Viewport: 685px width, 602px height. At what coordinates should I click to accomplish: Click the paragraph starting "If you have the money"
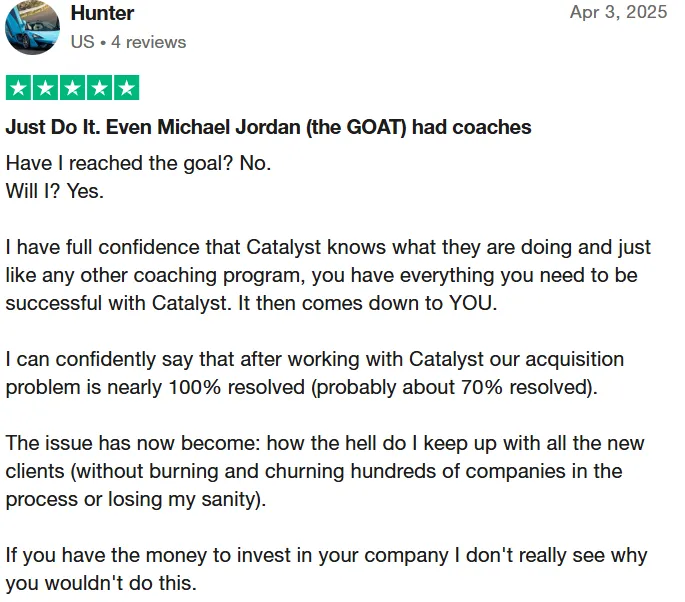[326, 569]
